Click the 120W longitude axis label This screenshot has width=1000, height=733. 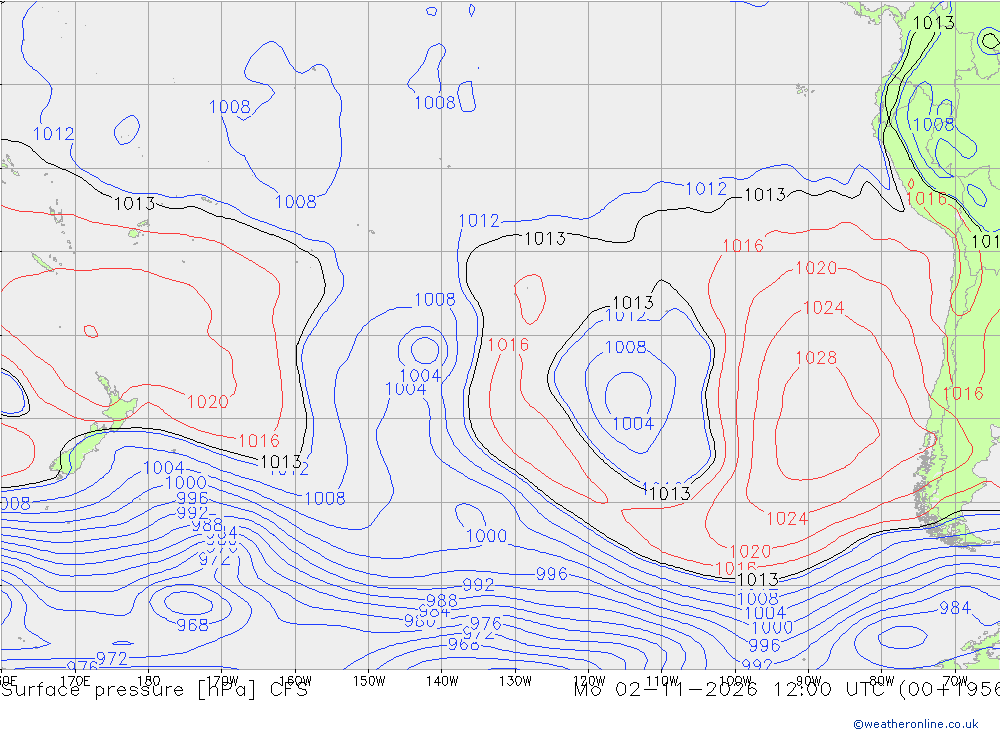point(589,681)
